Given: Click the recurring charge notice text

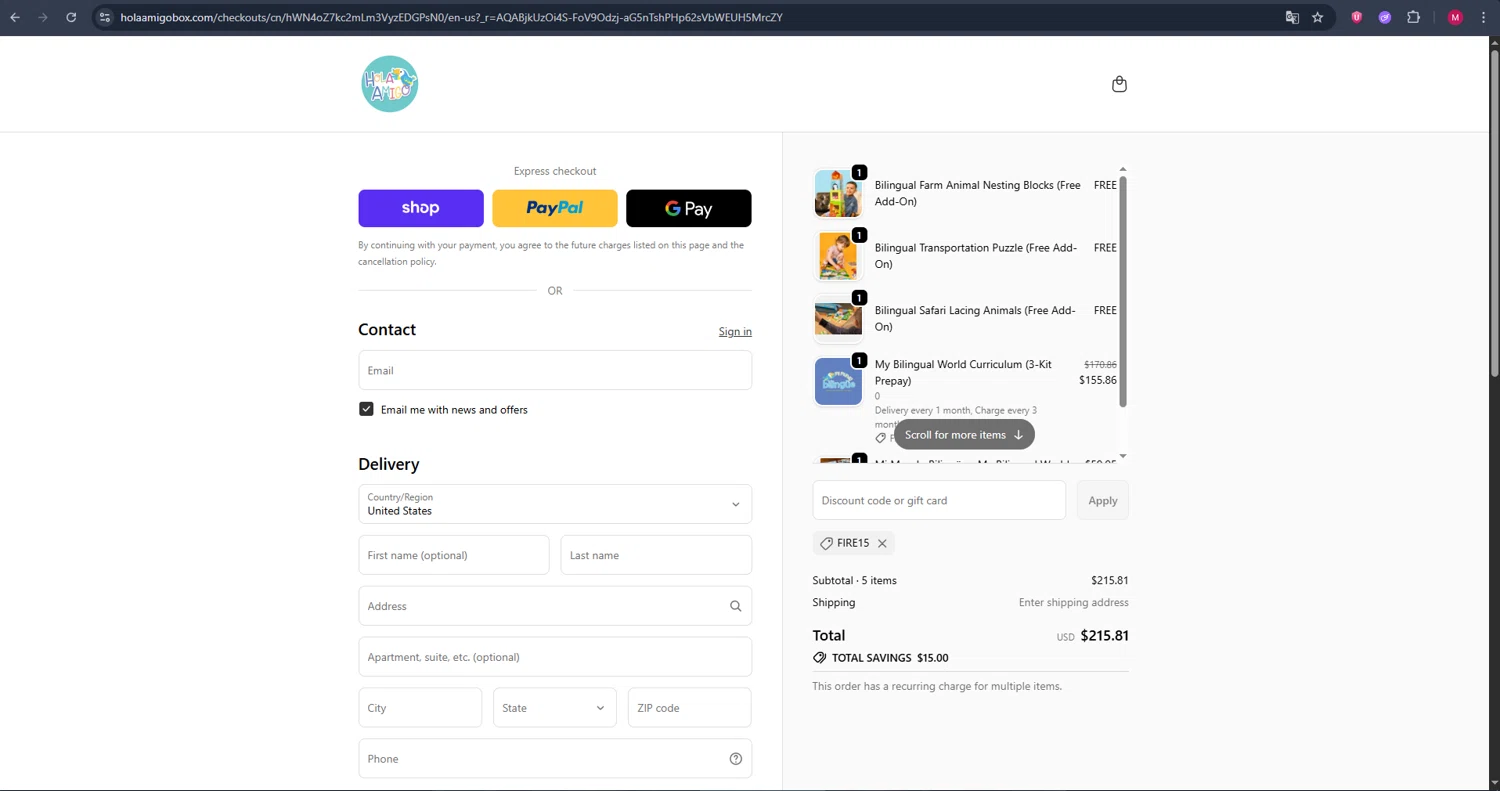Looking at the screenshot, I should [x=937, y=686].
